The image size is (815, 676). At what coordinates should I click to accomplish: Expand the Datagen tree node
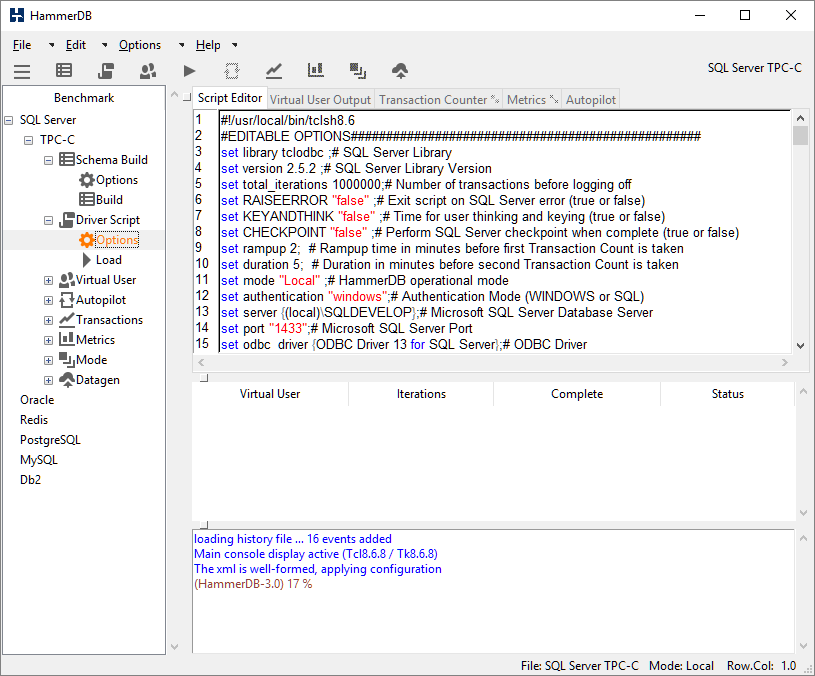pos(48,380)
